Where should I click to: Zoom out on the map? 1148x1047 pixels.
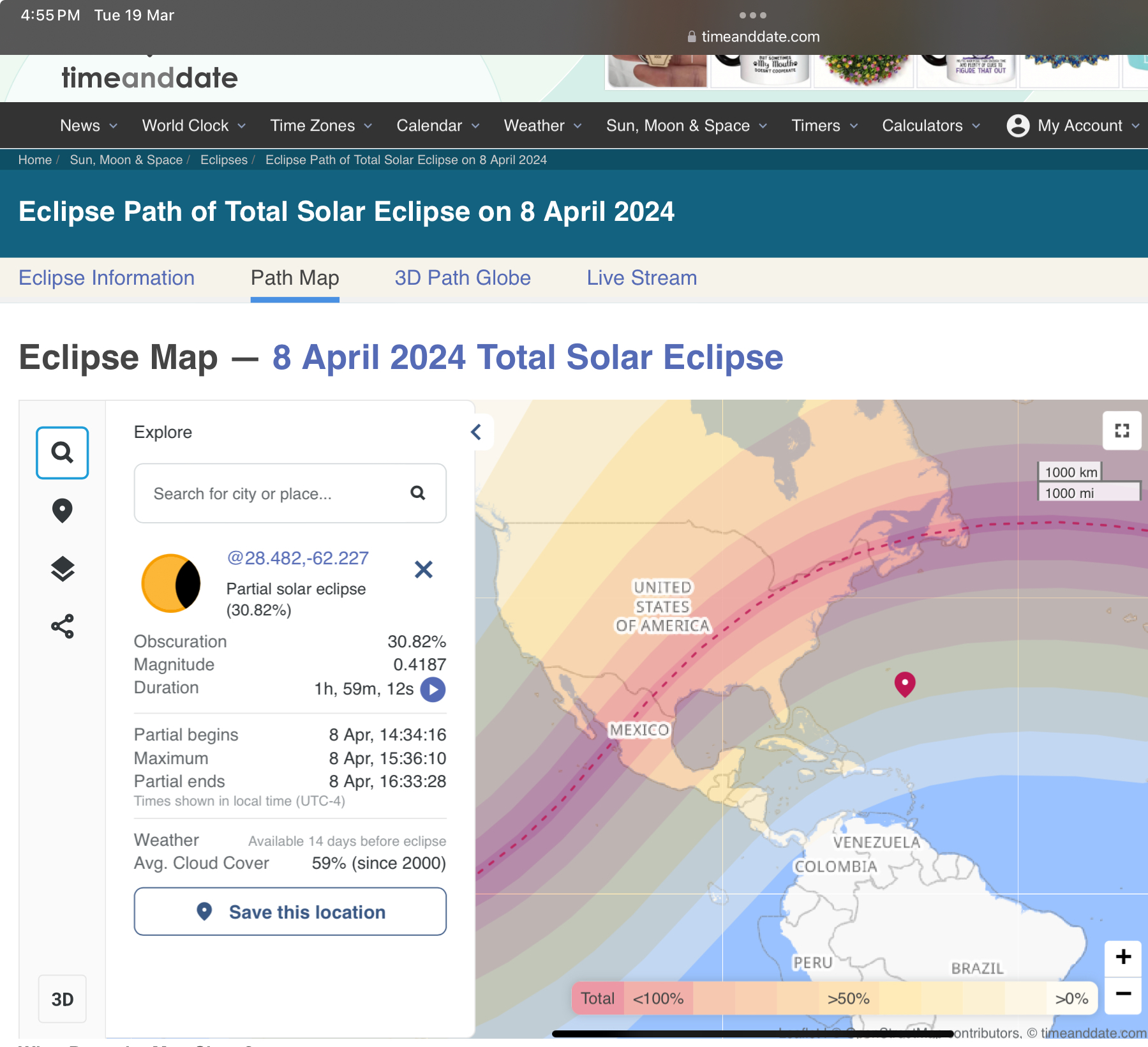click(1123, 994)
